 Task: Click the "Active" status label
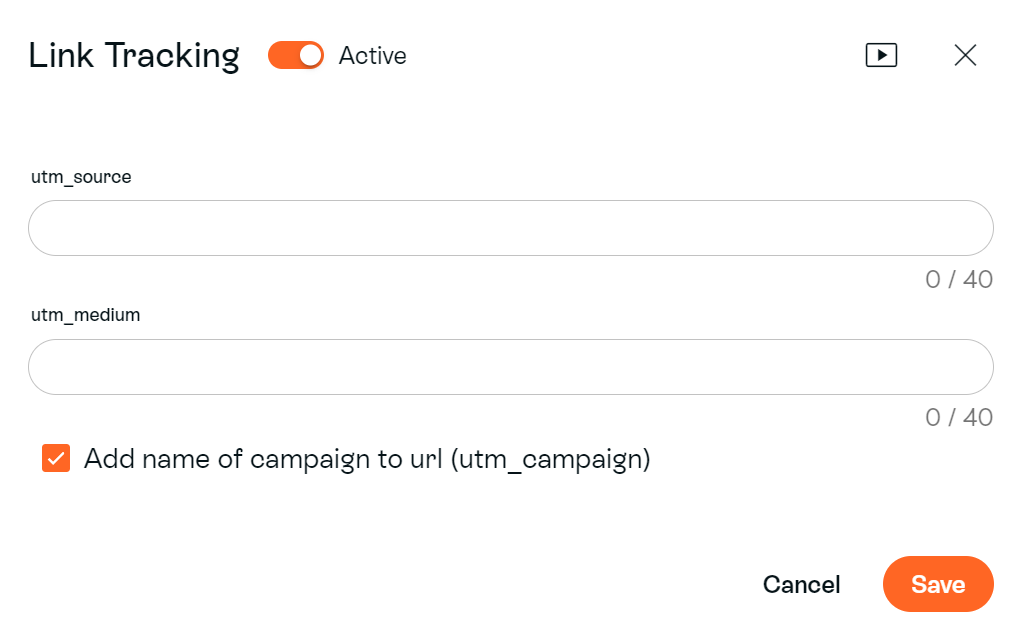click(372, 56)
